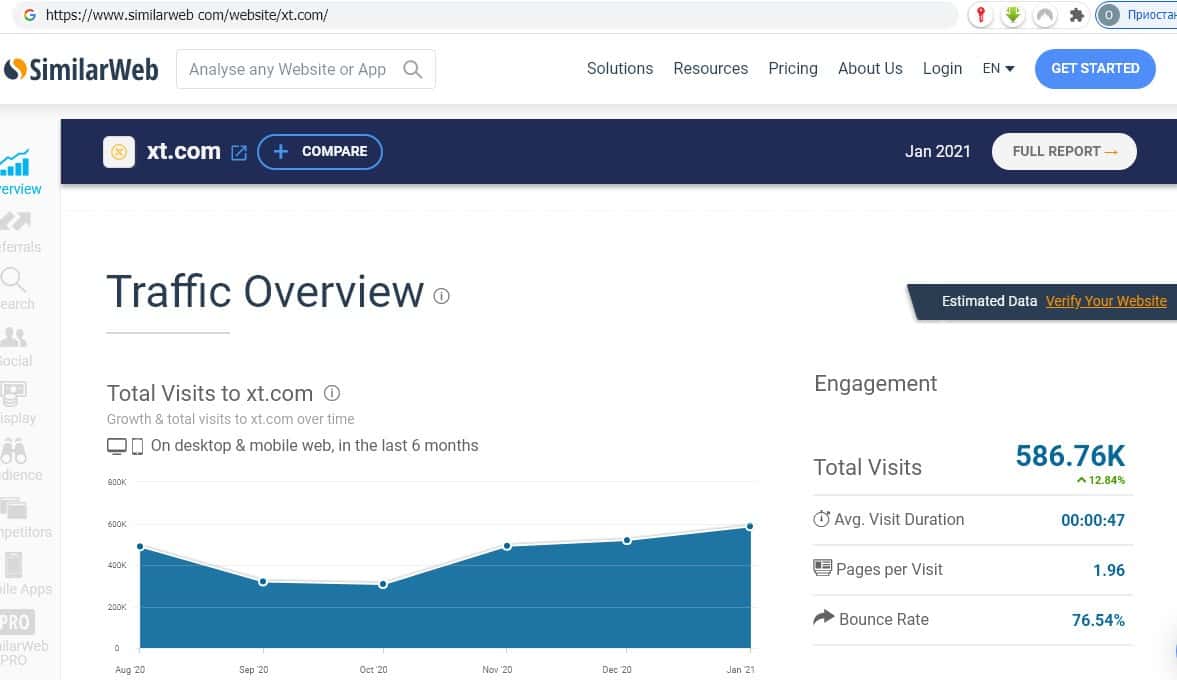Click the Login link
Screen dimensions: 1177x680
click(942, 68)
